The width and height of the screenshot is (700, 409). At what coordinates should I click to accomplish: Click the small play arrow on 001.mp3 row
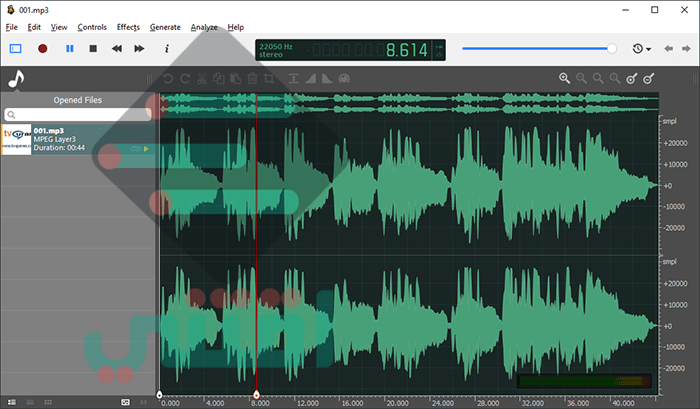pyautogui.click(x=146, y=149)
